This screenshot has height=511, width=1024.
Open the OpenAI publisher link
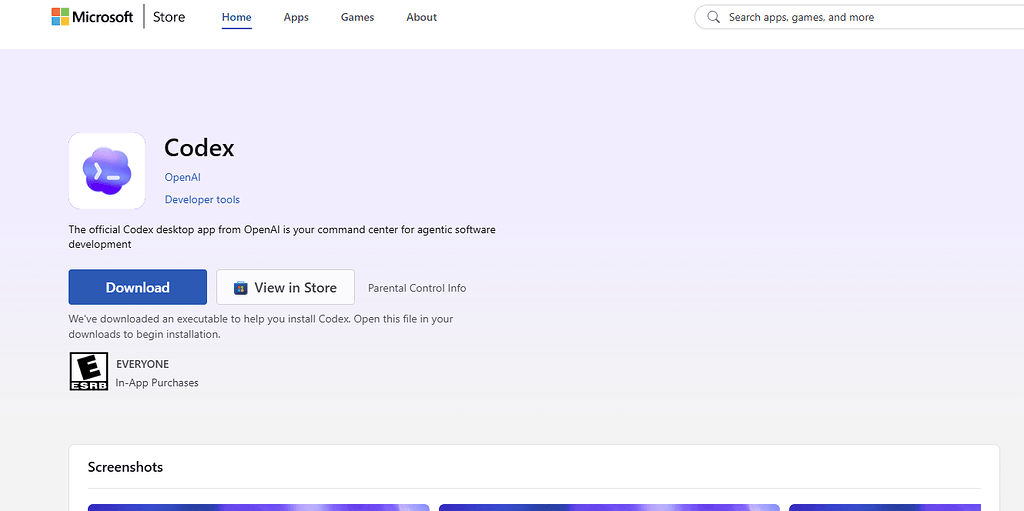183,177
